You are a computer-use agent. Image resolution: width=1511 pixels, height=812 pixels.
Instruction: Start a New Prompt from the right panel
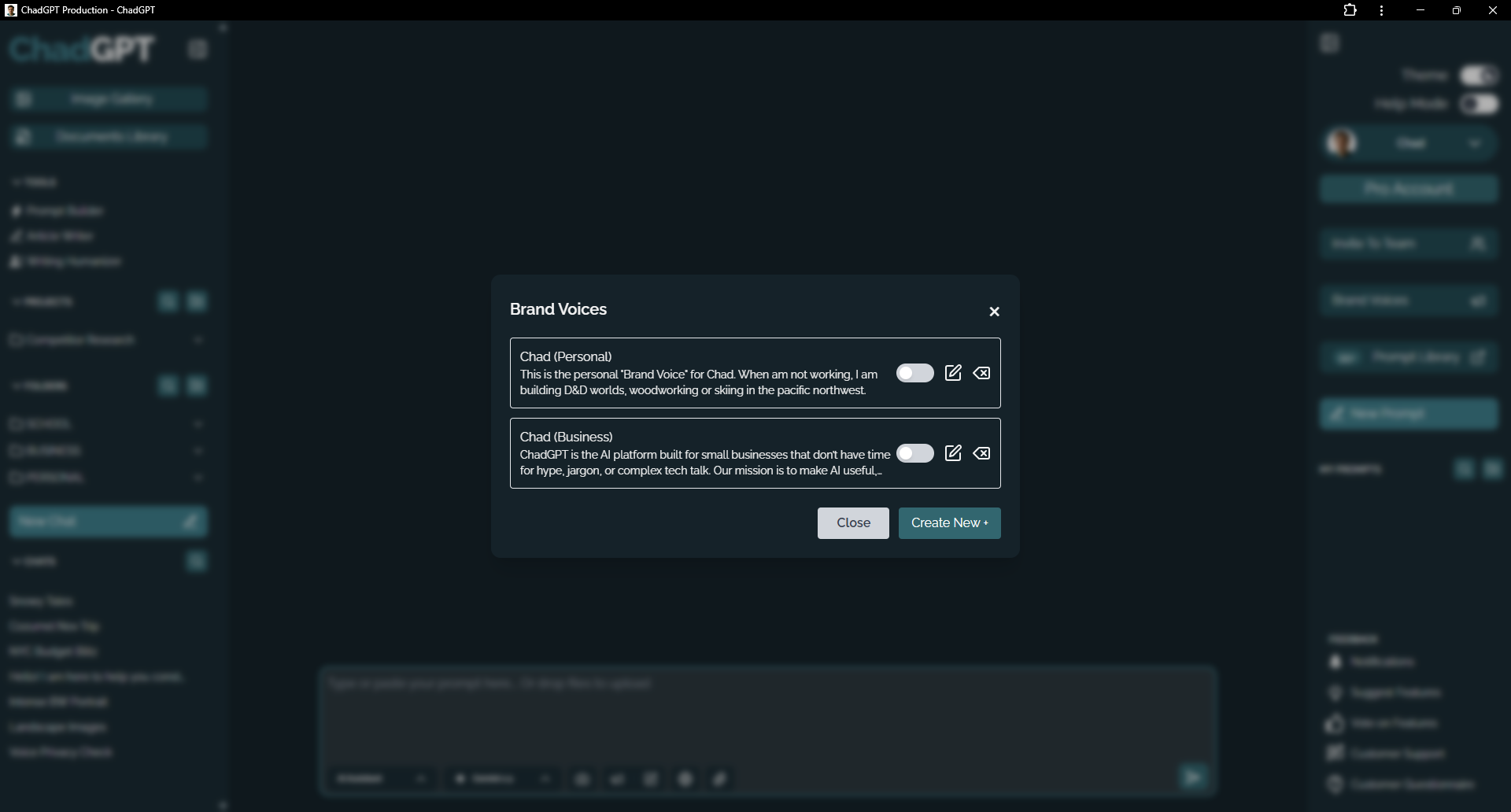pos(1409,414)
